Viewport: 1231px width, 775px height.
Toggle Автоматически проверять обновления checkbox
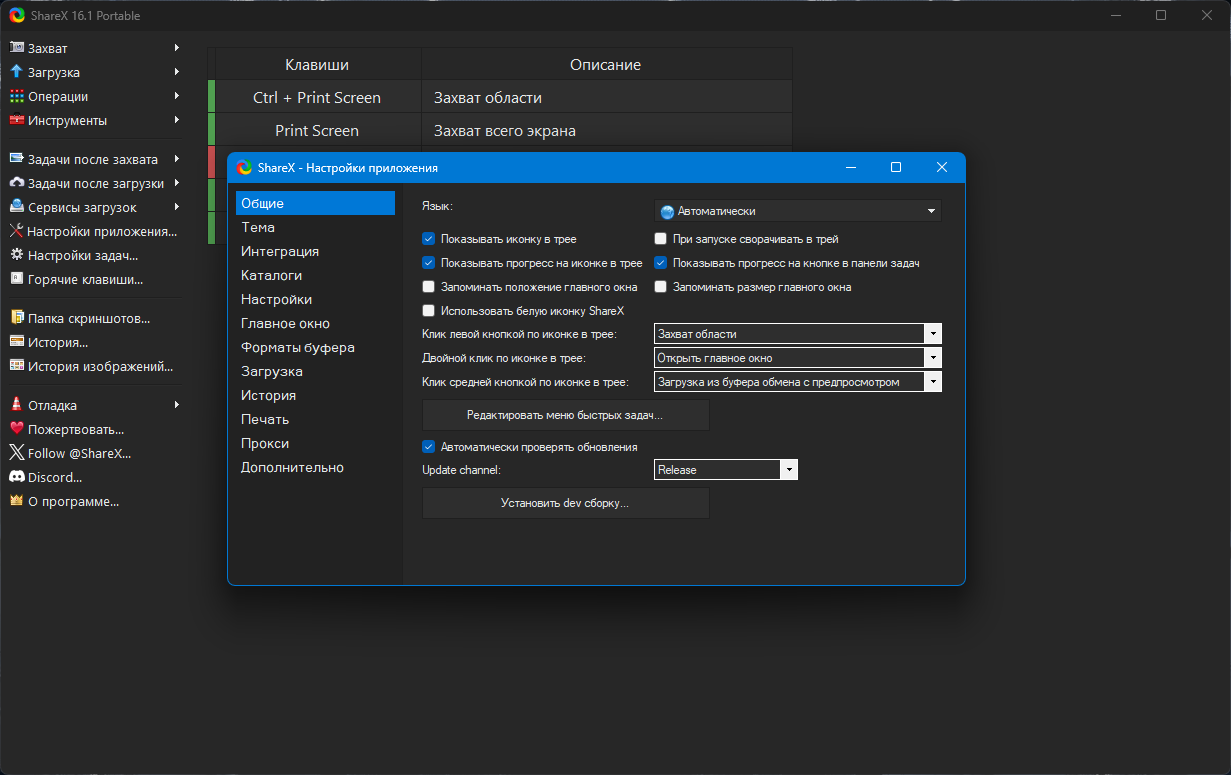pyautogui.click(x=429, y=447)
